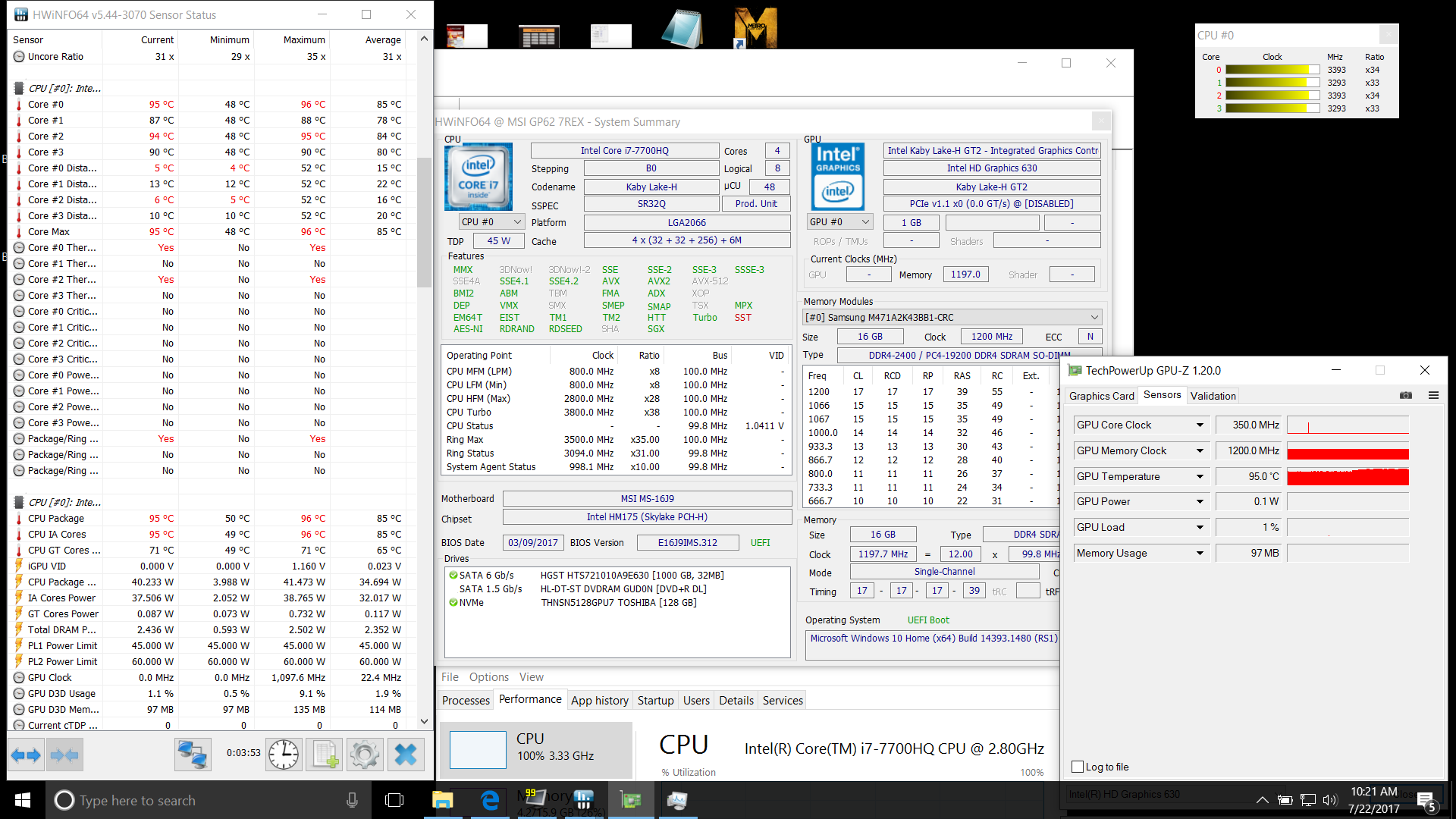
Task: Switch to the GPU-Z taskbar icon
Action: coord(630,800)
